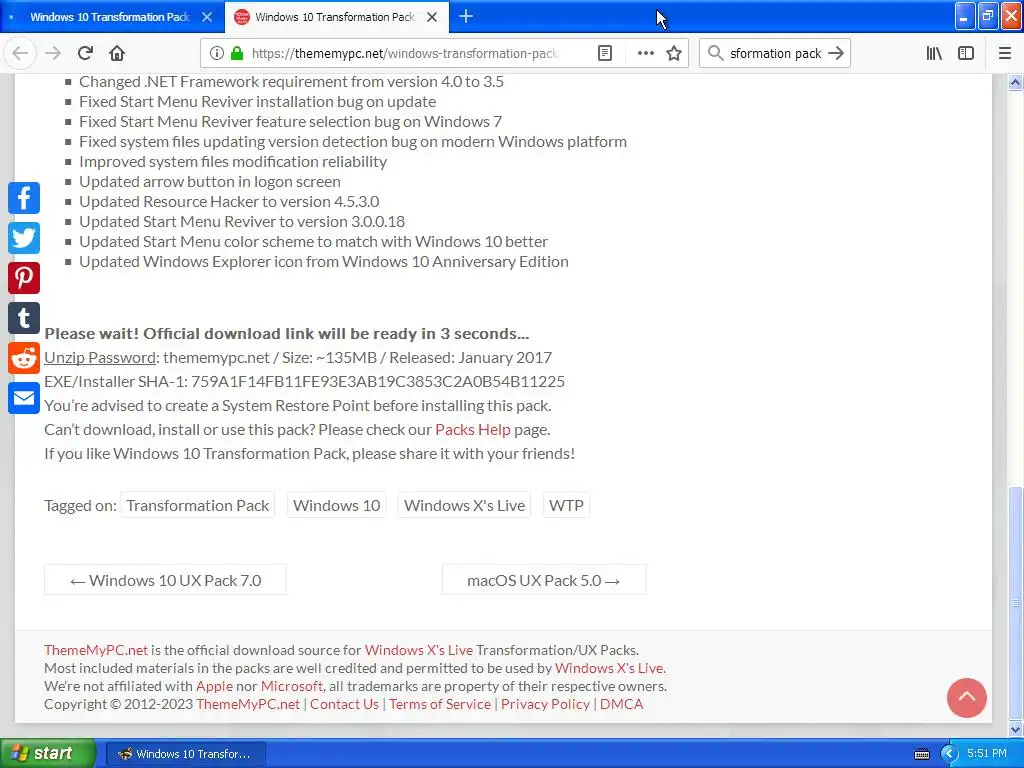Select Windows 10 Transfor... taskbar button
The width and height of the screenshot is (1024, 768).
(x=185, y=754)
